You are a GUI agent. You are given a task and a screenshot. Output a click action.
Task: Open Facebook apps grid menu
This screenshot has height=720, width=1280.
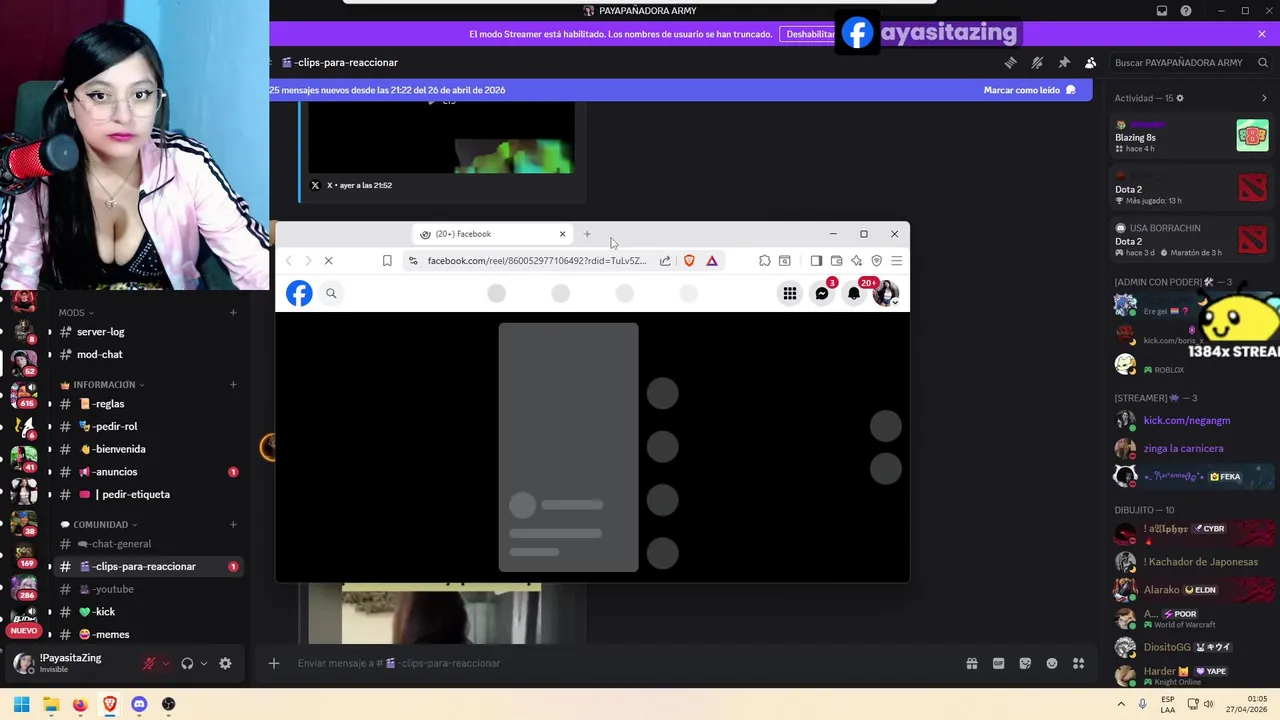coord(790,293)
